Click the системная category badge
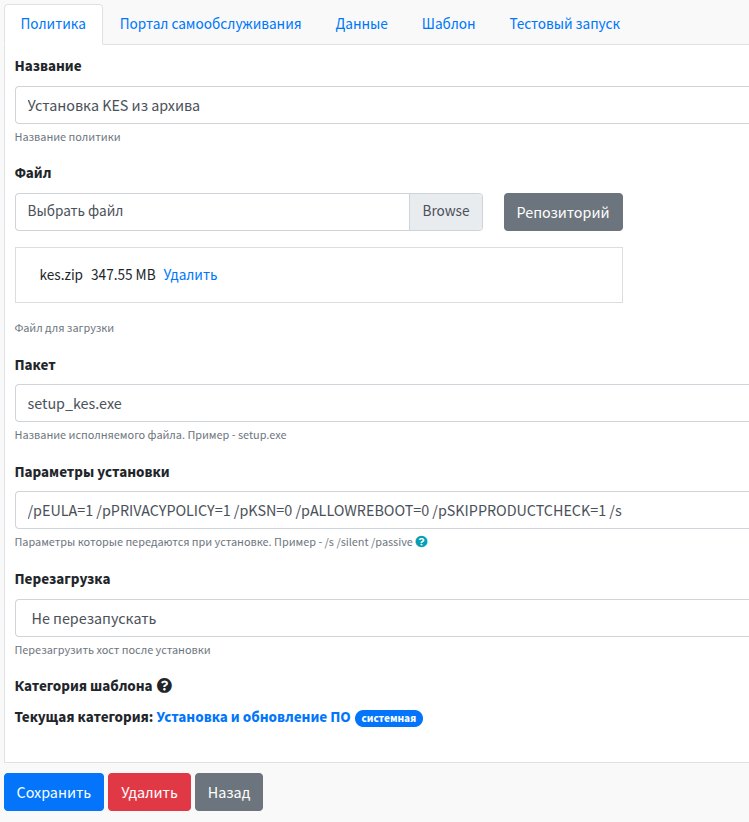Viewport: 749px width, 822px height. pyautogui.click(x=389, y=719)
